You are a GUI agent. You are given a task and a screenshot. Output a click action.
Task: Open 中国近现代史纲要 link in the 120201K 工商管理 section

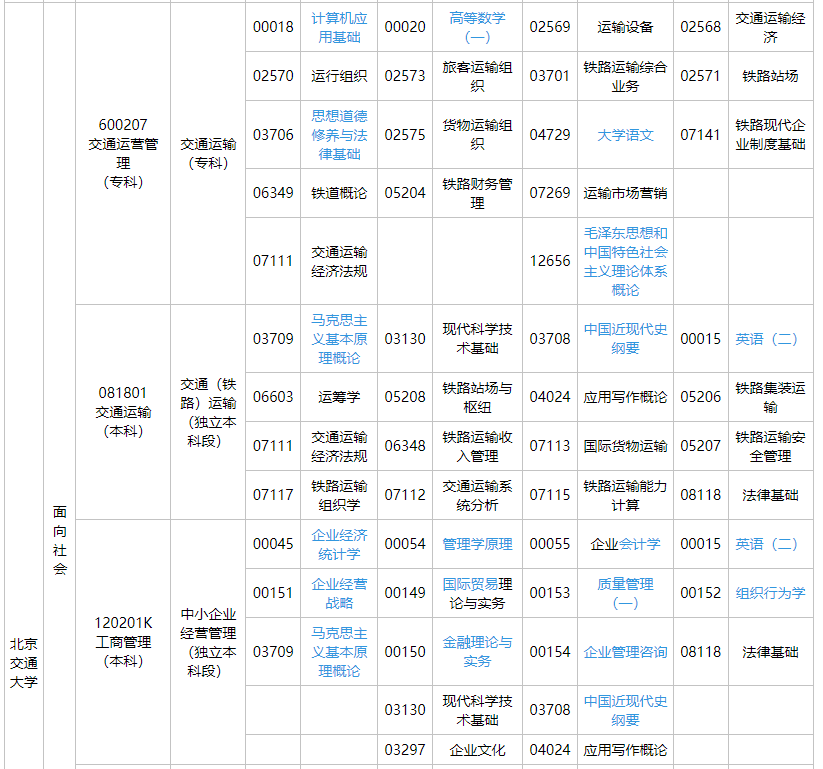point(625,710)
